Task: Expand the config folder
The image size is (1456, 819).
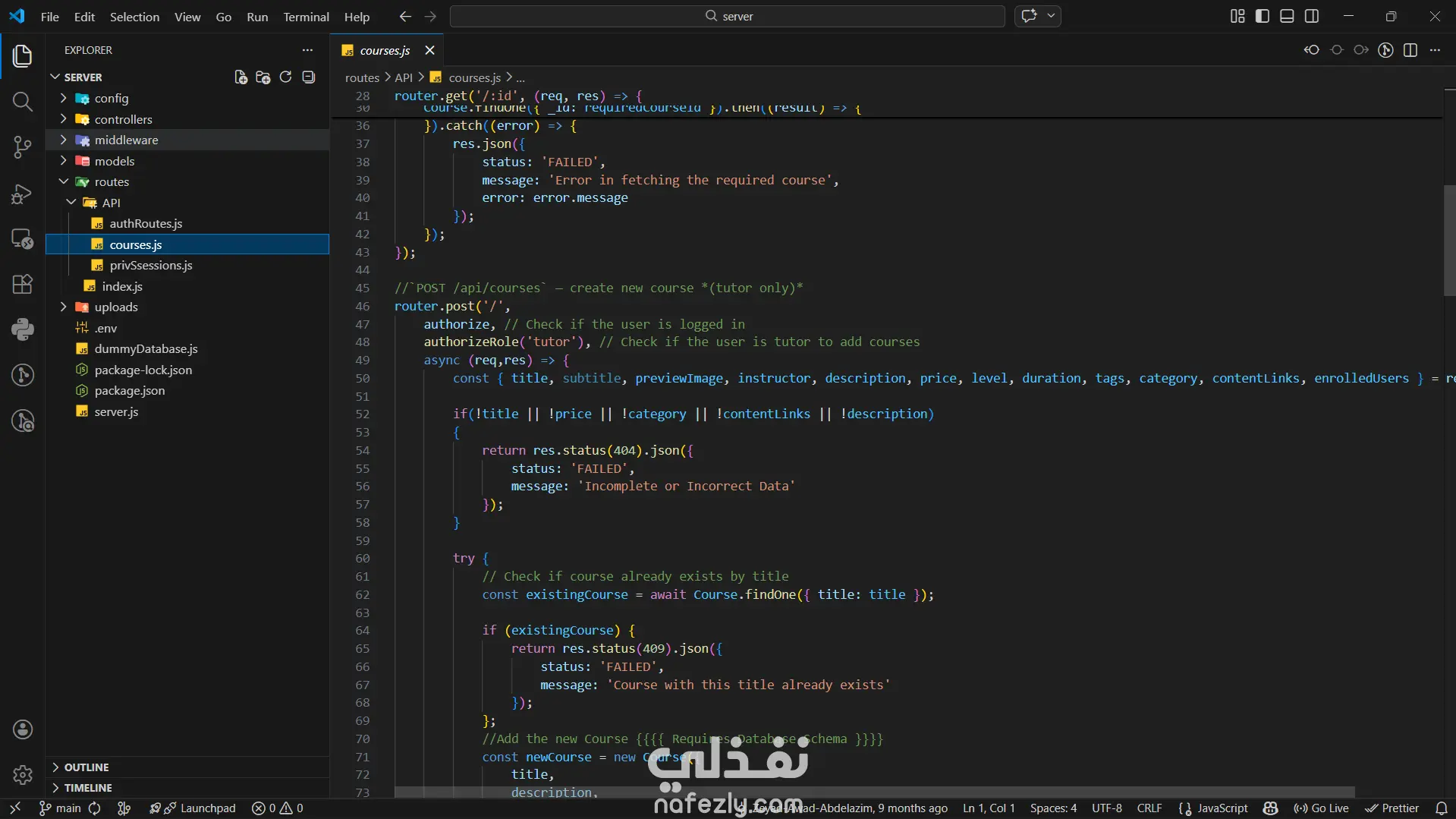Action: point(187,99)
